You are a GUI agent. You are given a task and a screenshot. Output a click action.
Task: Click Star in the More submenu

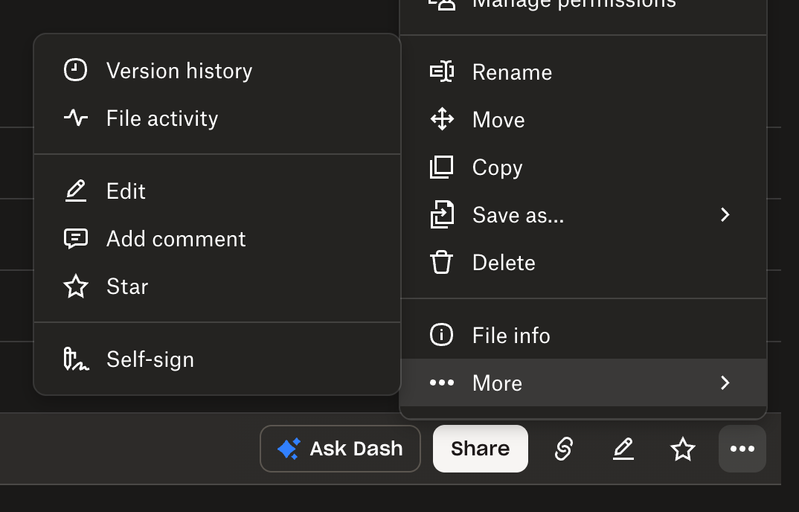(127, 287)
